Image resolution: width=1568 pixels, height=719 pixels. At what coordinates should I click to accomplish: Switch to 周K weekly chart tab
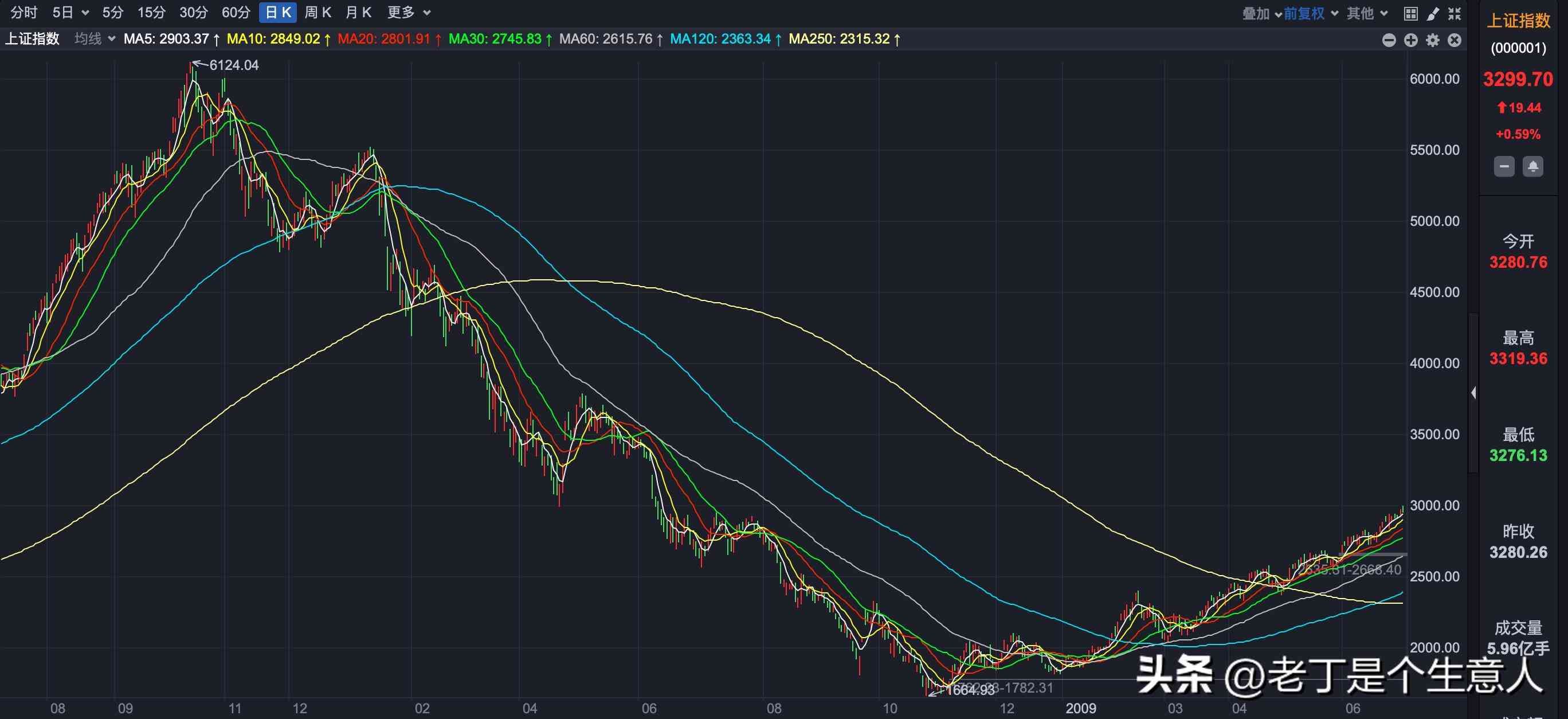point(317,12)
